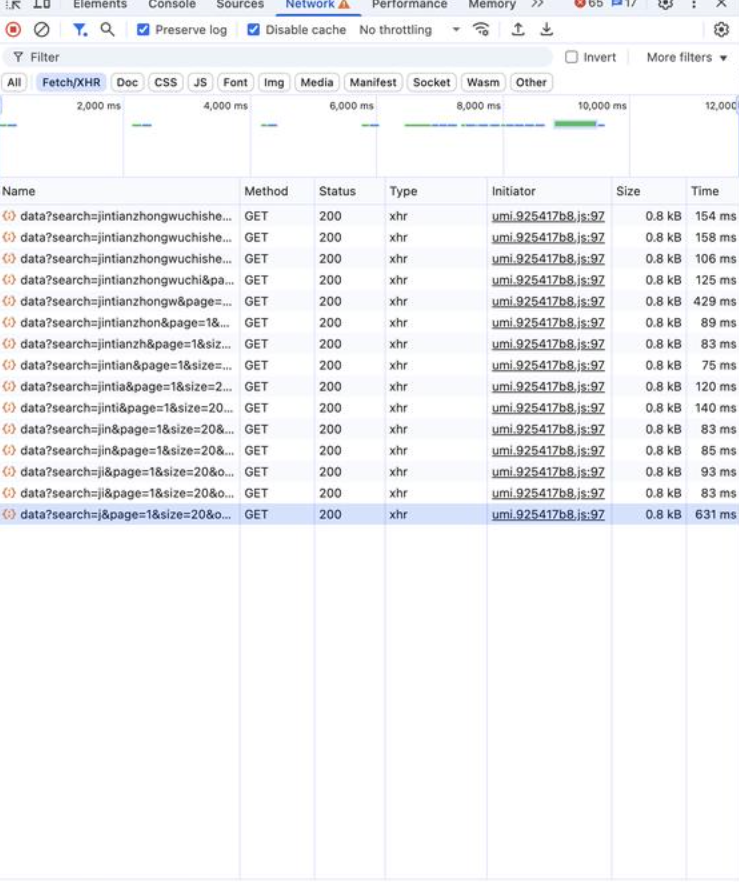Open initiator link for data?search=j request
The width and height of the screenshot is (739, 882).
548,514
